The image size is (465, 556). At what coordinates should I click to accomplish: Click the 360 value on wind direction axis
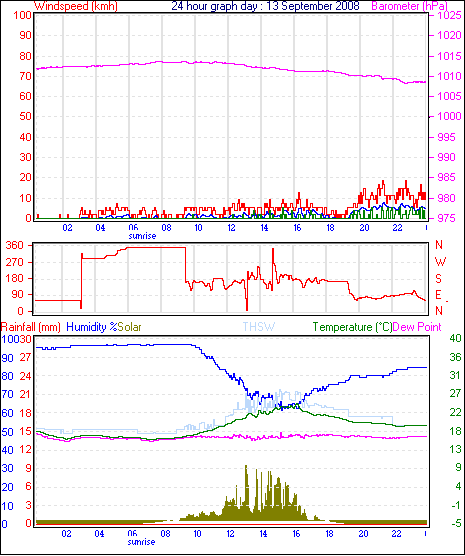click(x=15, y=245)
